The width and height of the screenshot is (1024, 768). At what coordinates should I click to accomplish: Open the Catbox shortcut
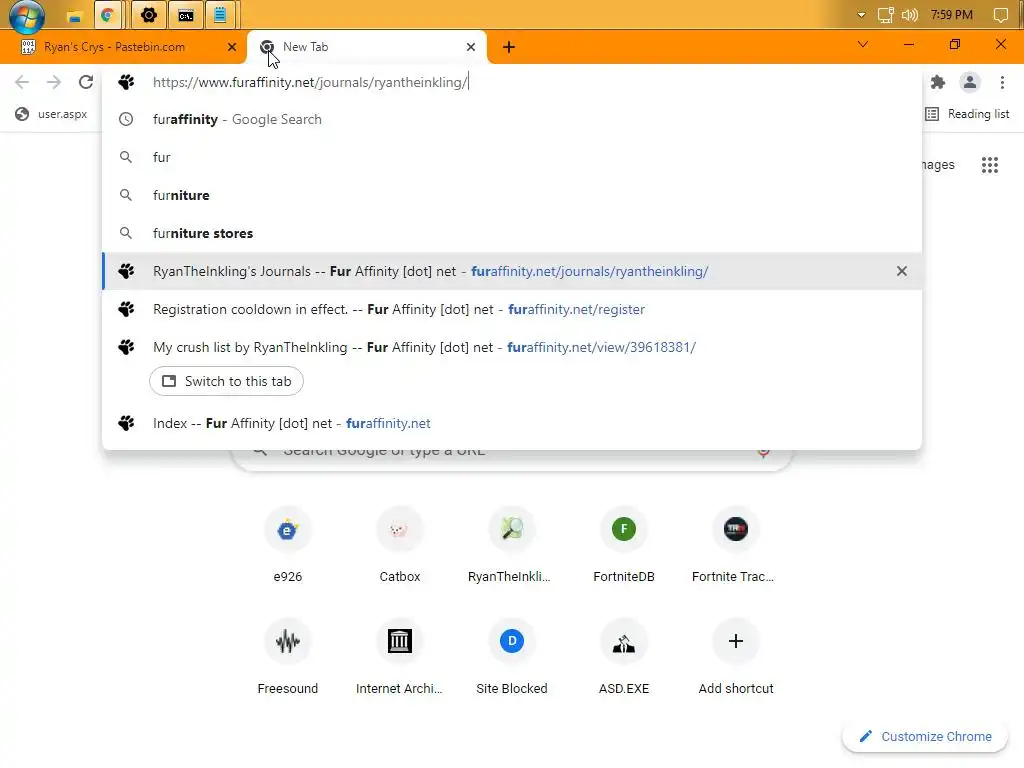pos(400,546)
